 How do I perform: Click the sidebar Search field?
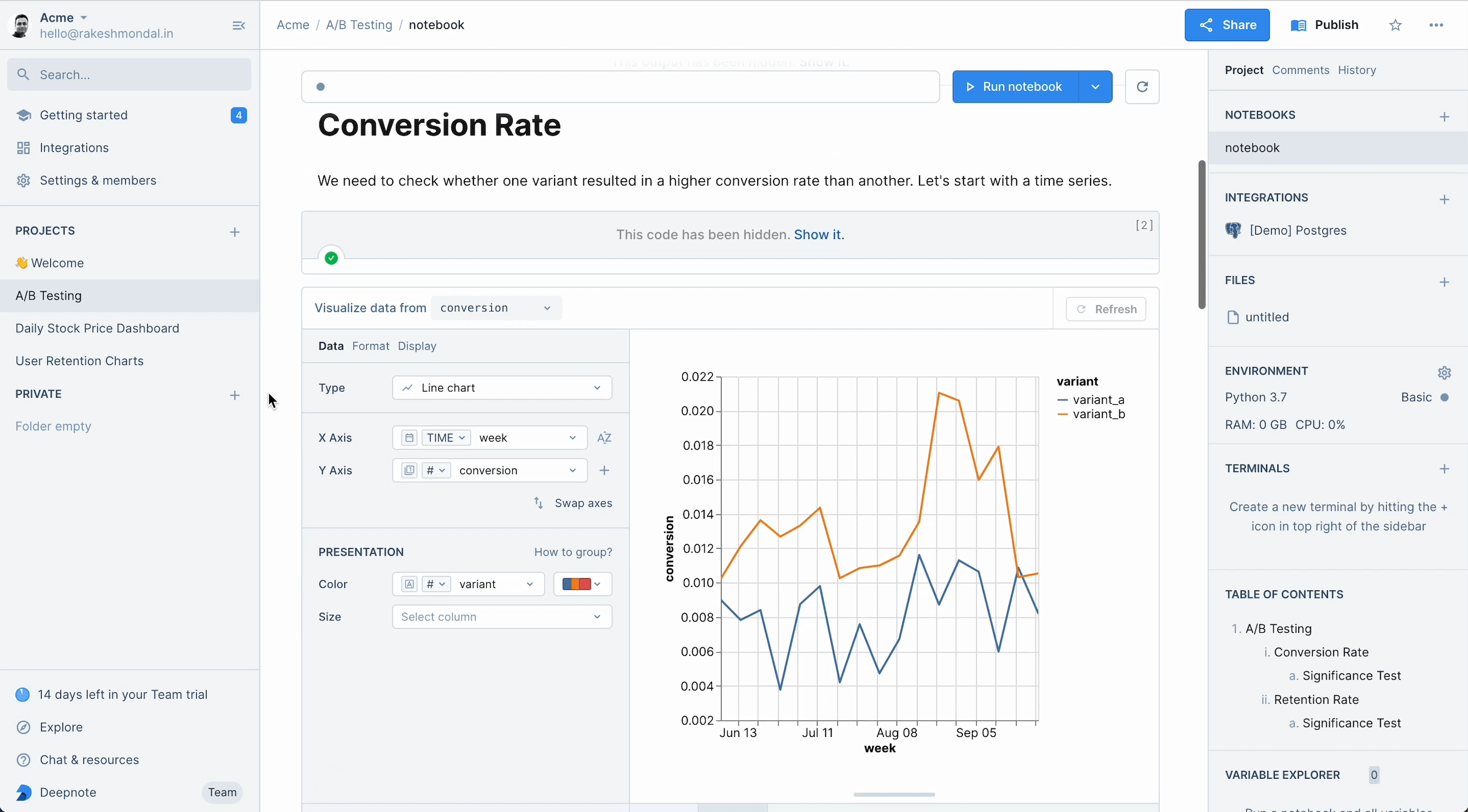[129, 74]
